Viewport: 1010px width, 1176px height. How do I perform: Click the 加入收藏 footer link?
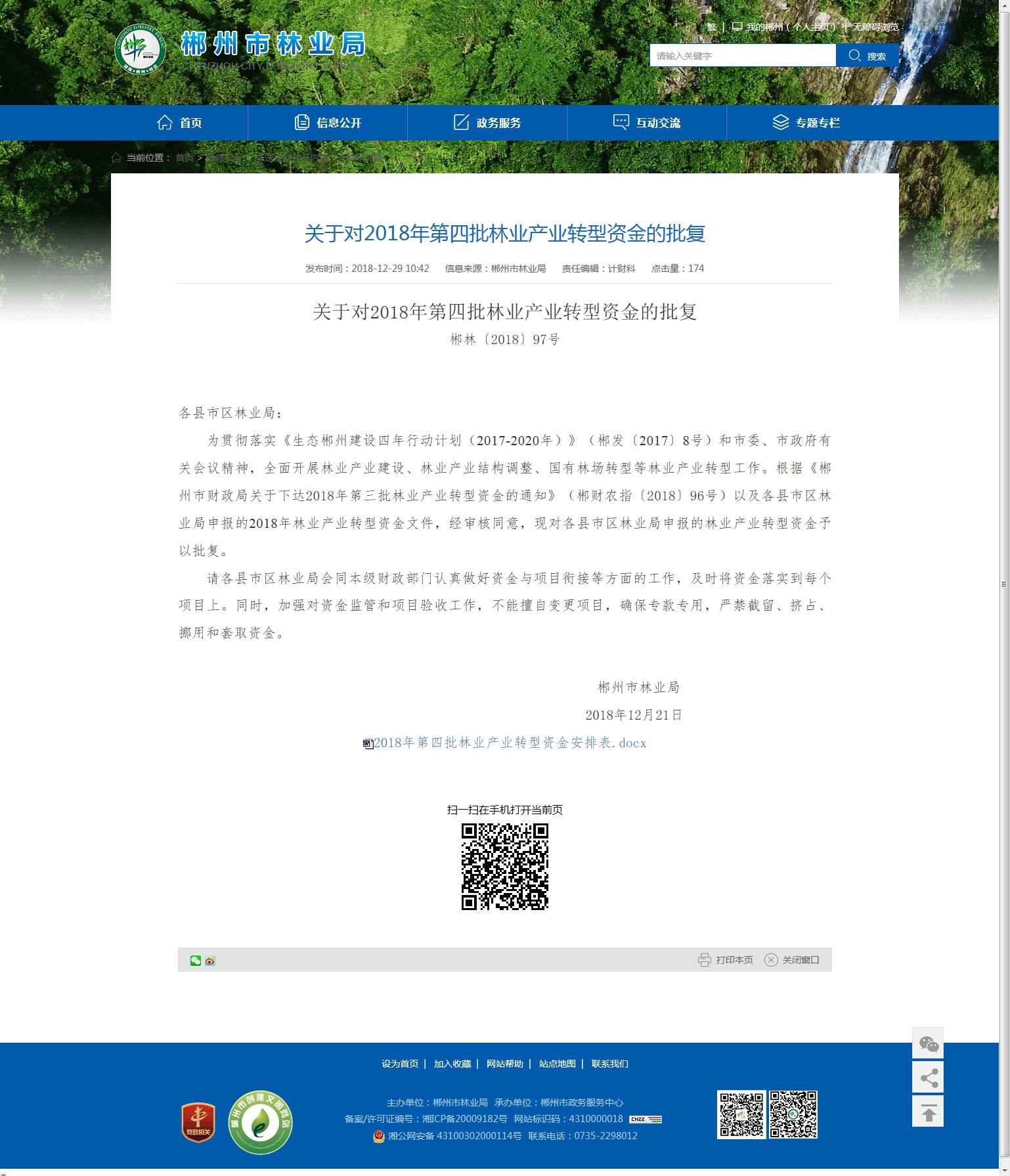452,1064
